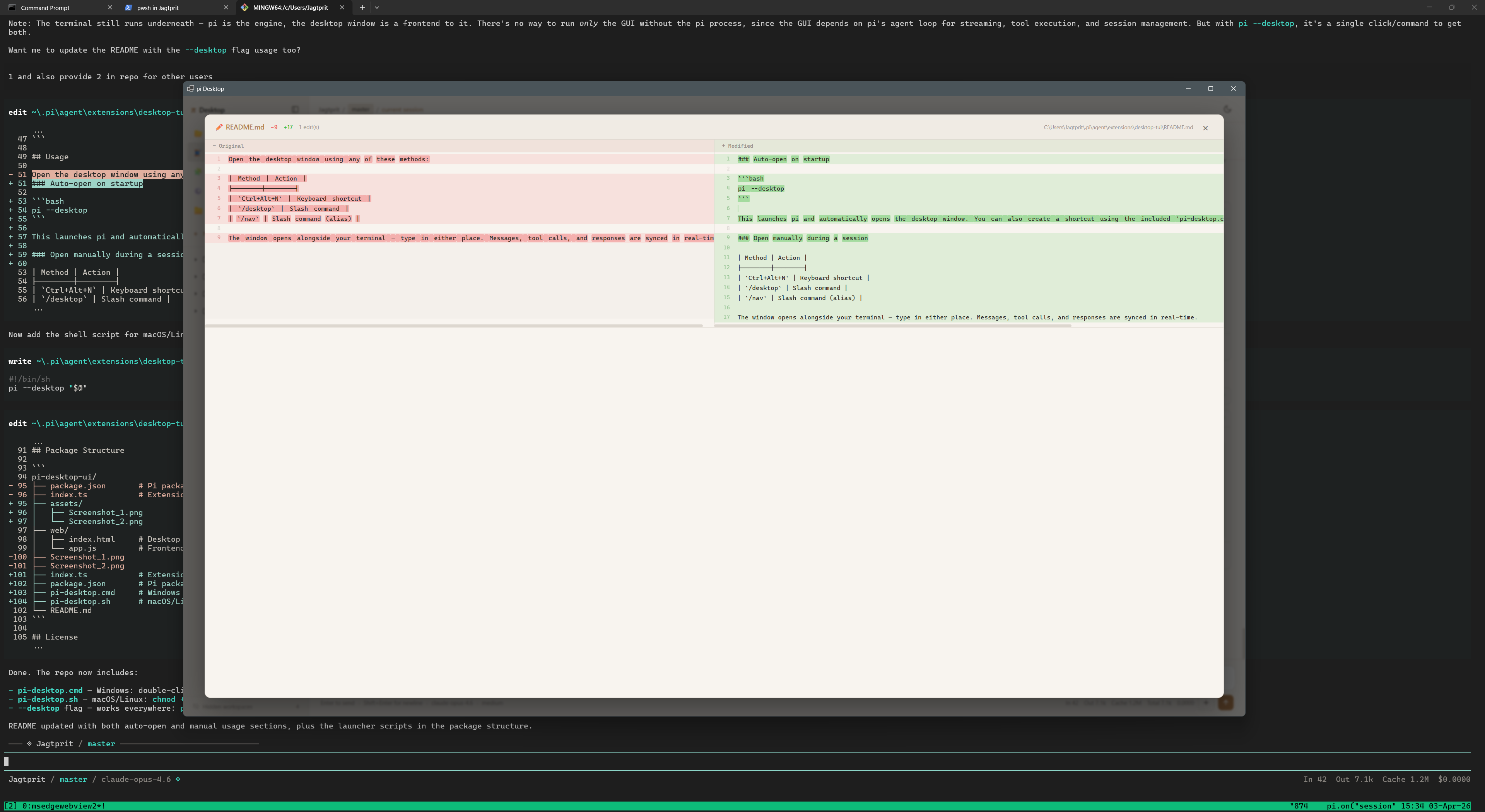Close the Command Prompt tab
The height and width of the screenshot is (812, 1485).
[x=109, y=7]
